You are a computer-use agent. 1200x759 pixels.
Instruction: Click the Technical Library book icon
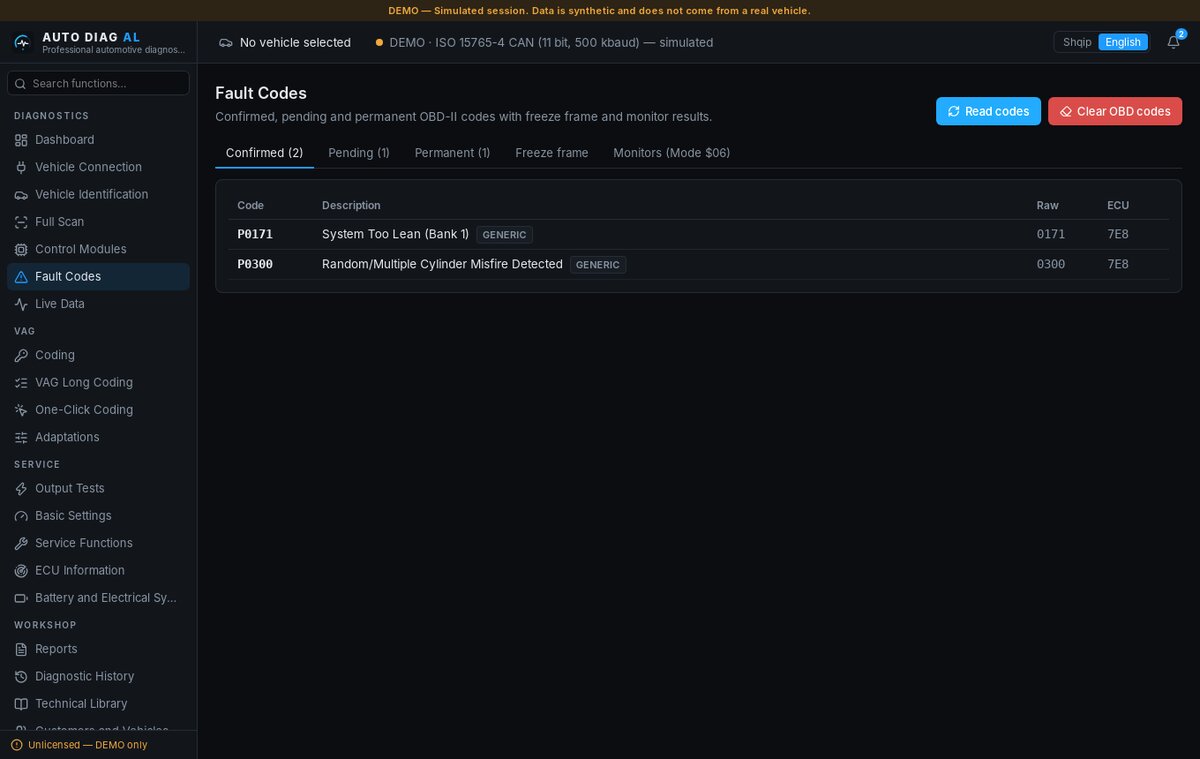(x=21, y=704)
